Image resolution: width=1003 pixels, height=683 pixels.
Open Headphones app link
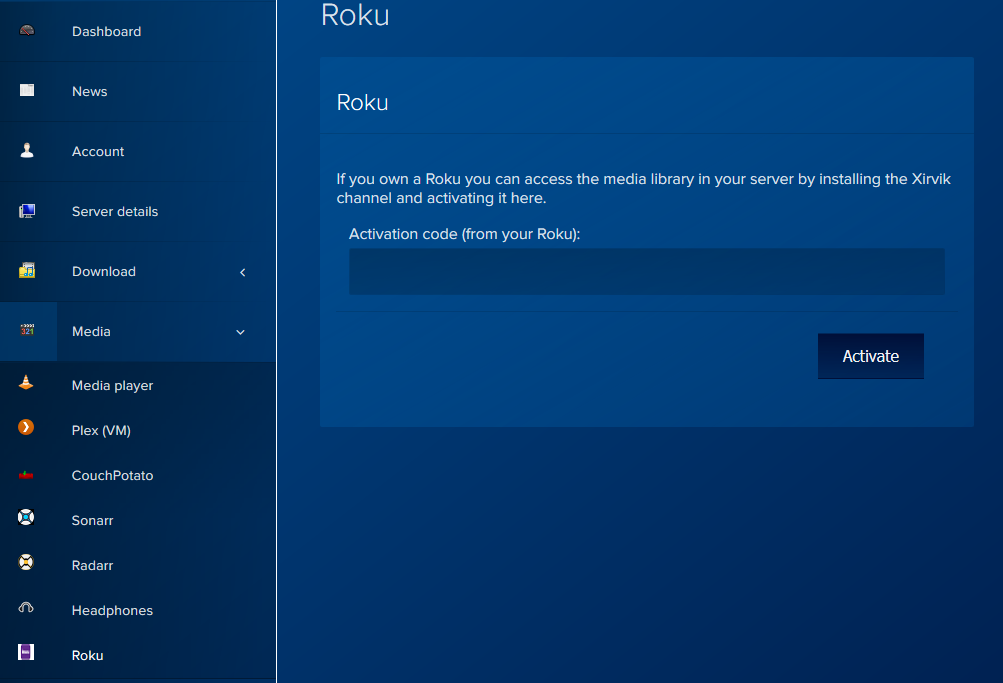[x=112, y=611]
